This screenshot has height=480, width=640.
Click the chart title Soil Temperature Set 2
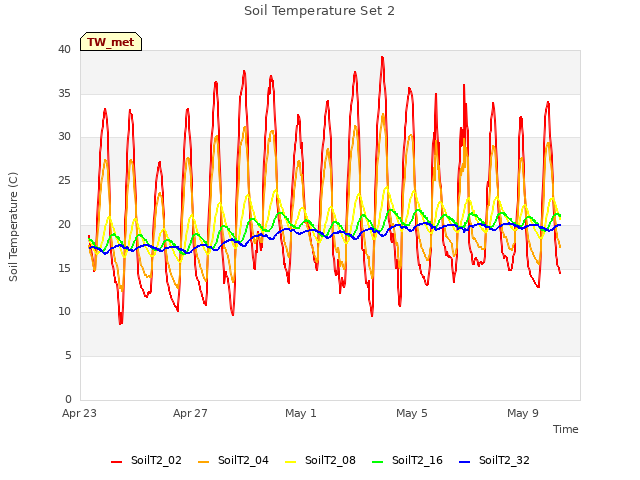(x=319, y=11)
